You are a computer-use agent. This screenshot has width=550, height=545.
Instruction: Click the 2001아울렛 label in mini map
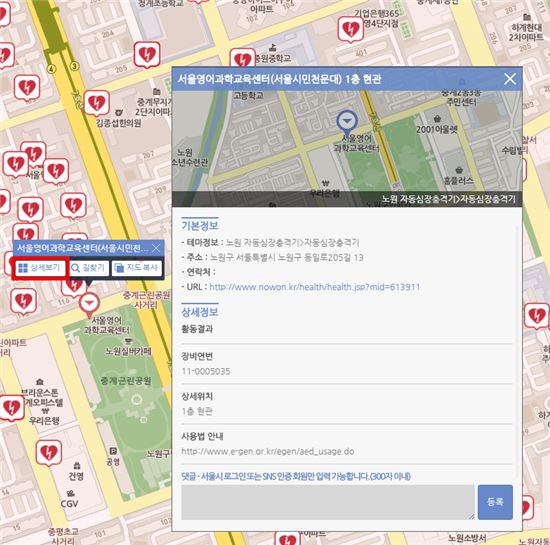[437, 130]
